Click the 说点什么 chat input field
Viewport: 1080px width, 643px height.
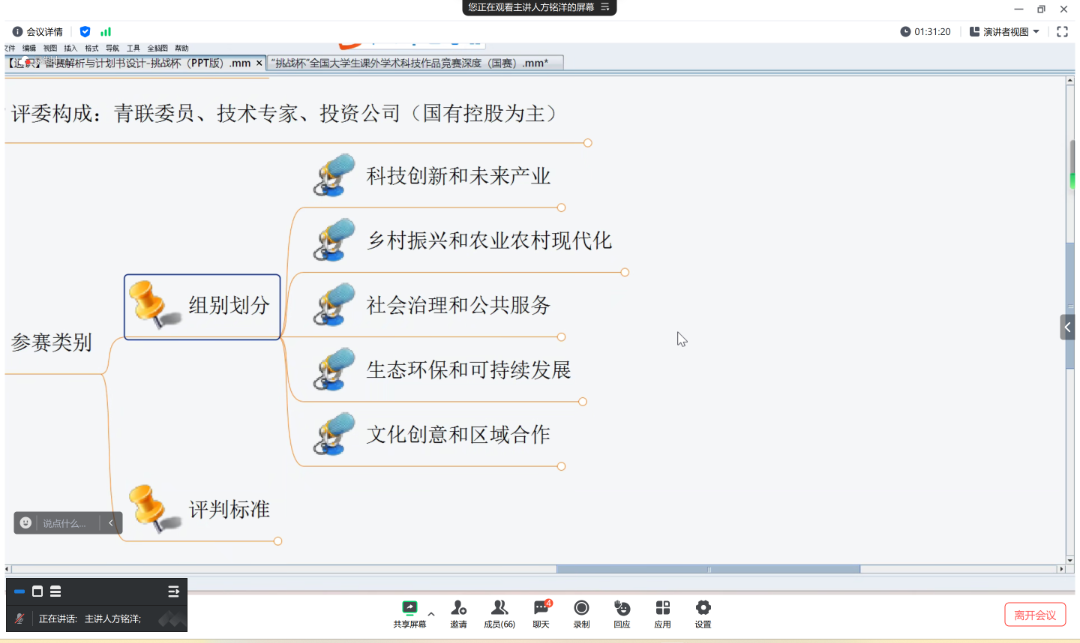65,523
